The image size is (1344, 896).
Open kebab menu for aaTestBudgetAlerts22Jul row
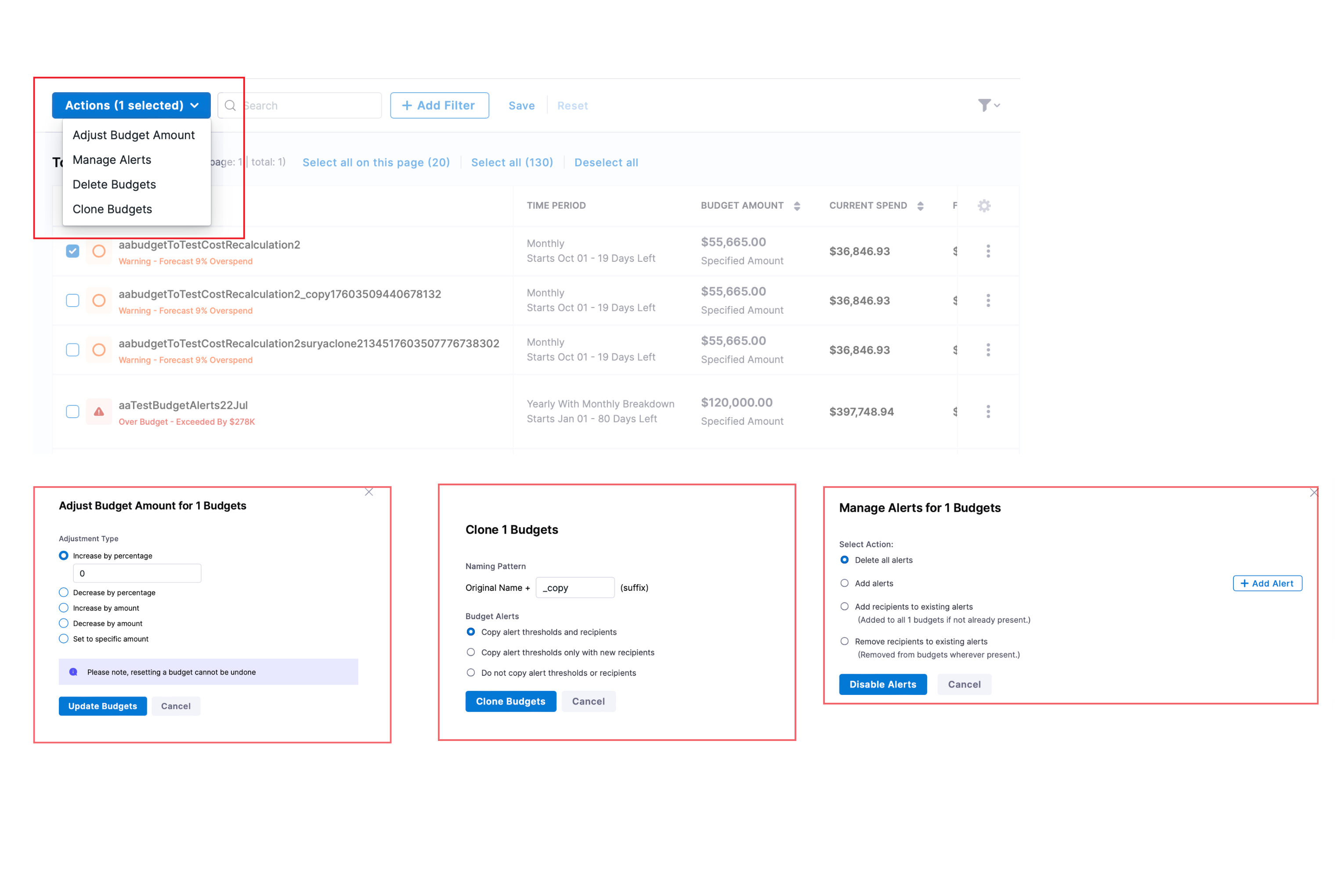988,412
